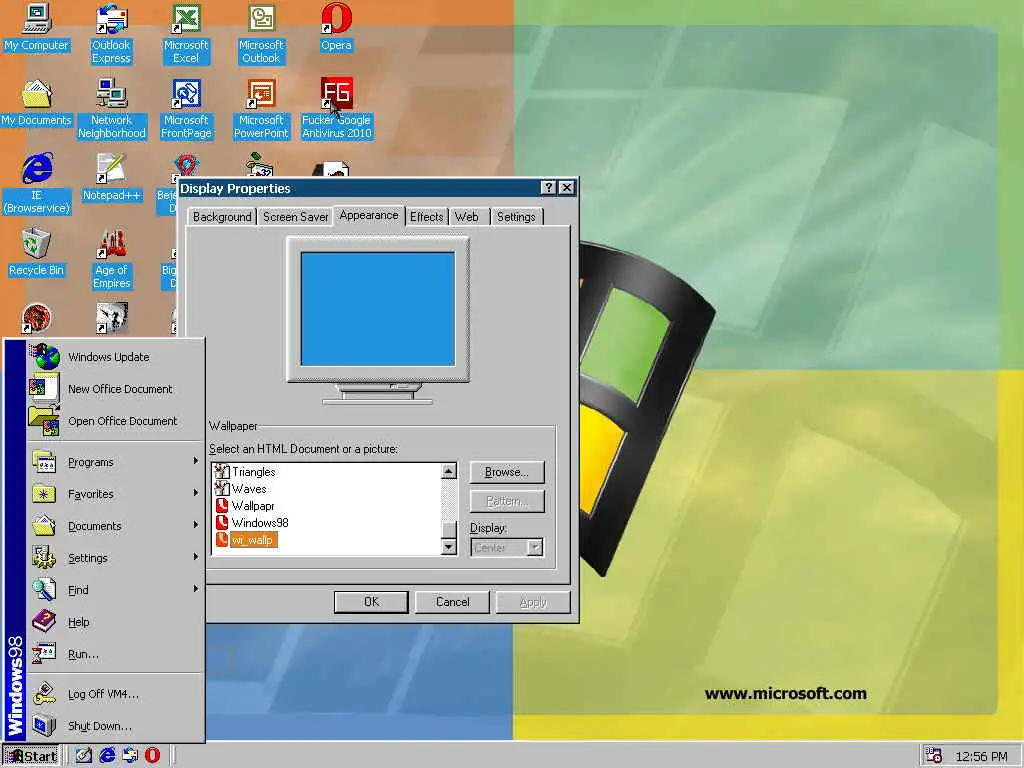This screenshot has height=768, width=1024.
Task: Switch to the Web tab
Action: point(467,217)
